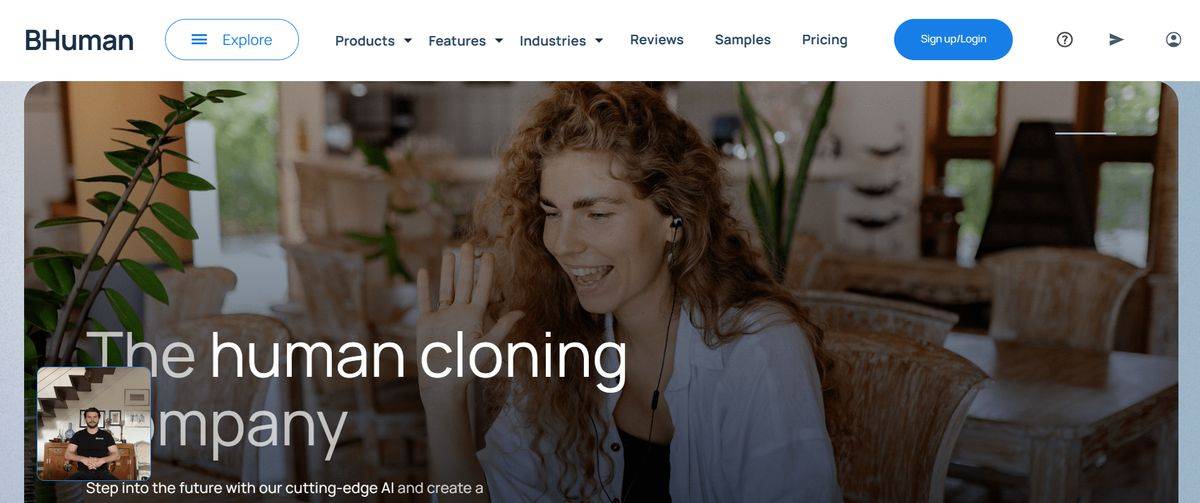1200x503 pixels.
Task: Click the help question mark icon
Action: 1065,40
